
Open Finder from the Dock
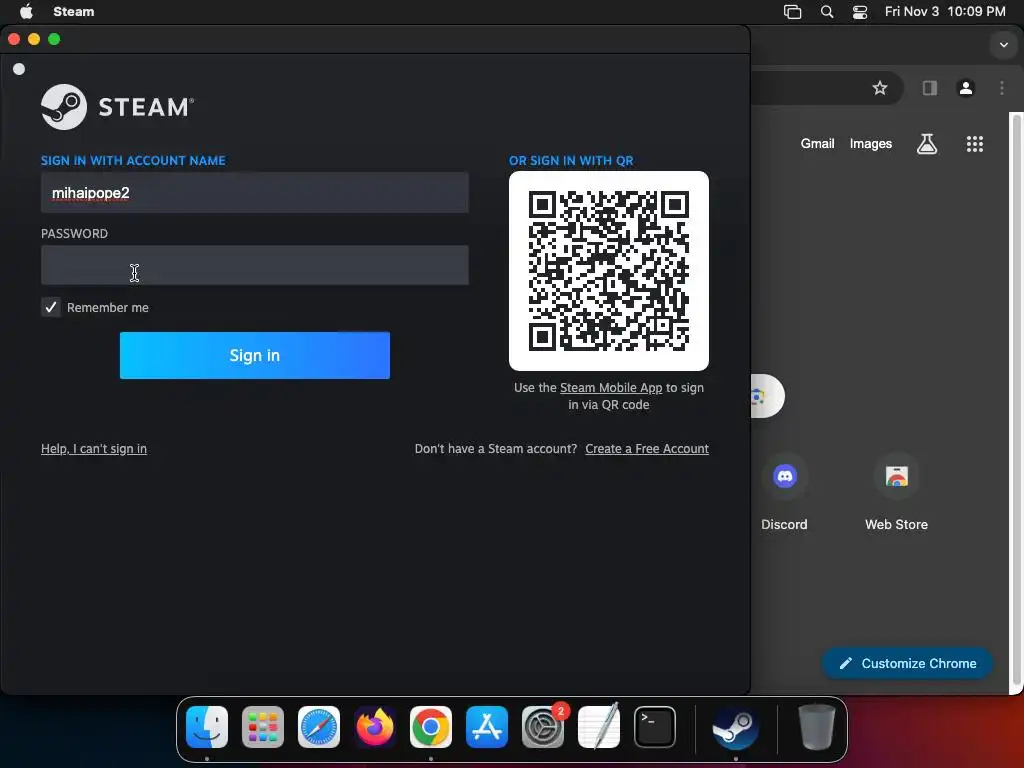click(x=207, y=727)
